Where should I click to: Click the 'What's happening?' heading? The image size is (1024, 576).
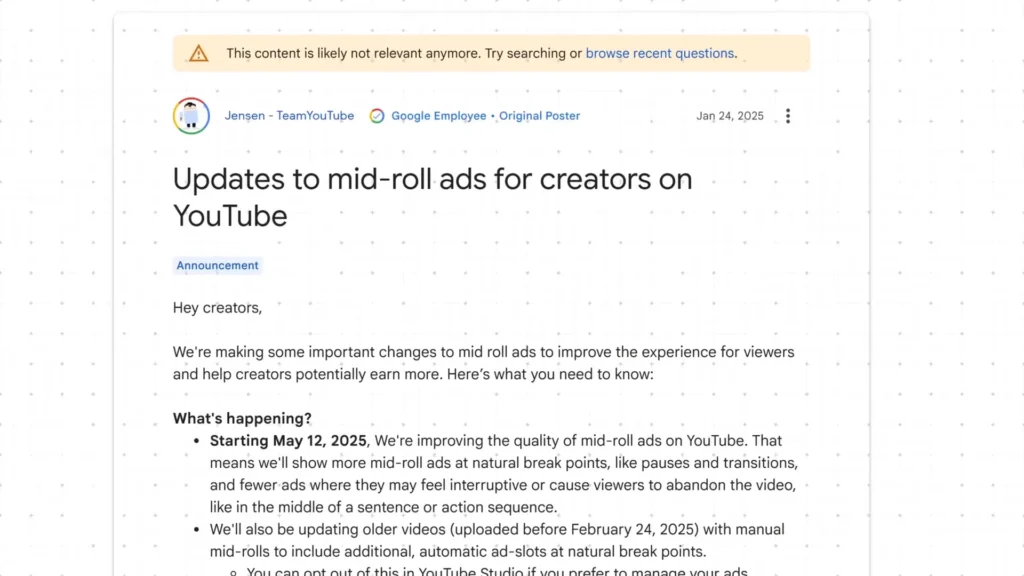[242, 418]
